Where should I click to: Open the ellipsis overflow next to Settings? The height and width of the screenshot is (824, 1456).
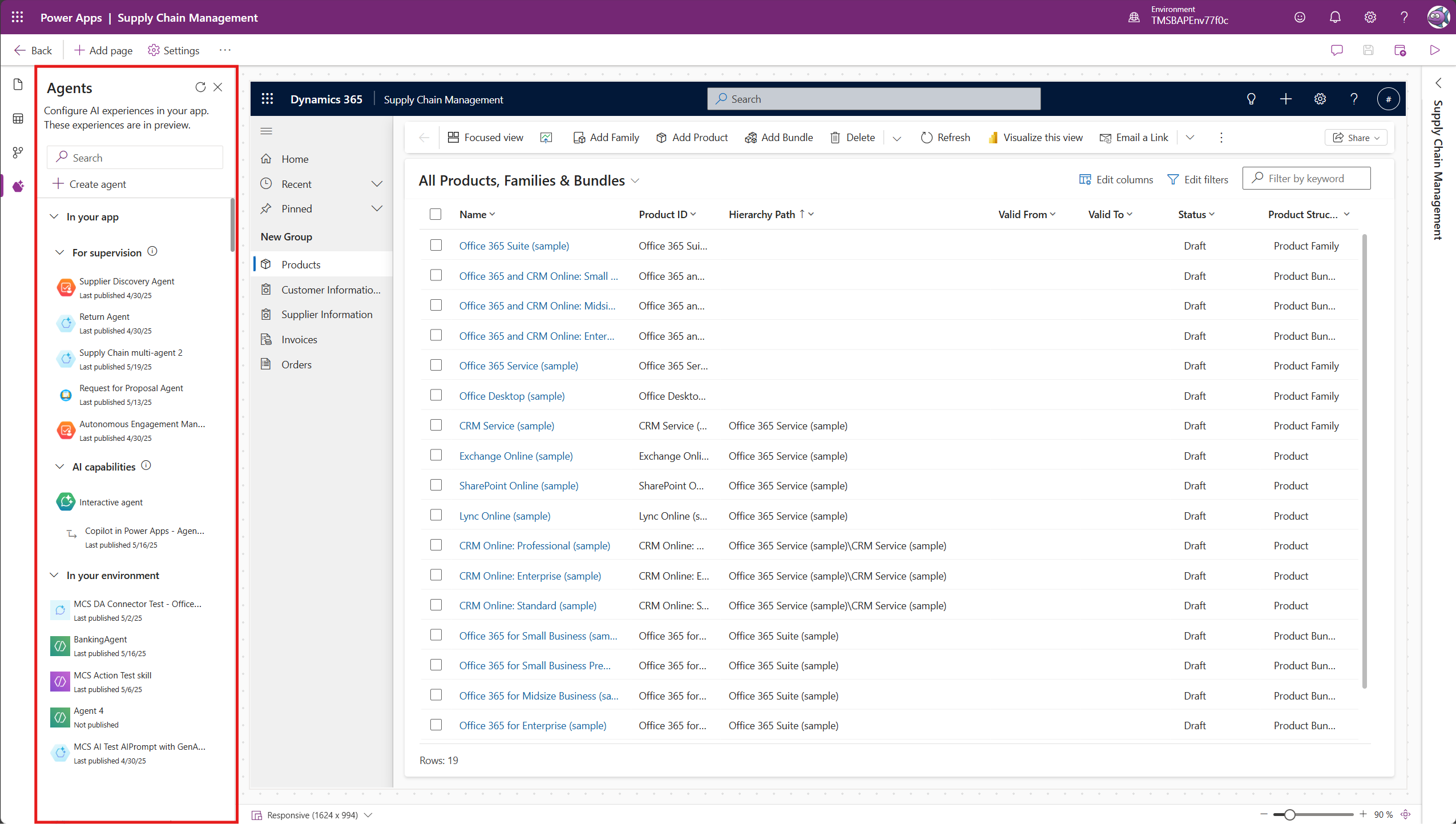225,50
